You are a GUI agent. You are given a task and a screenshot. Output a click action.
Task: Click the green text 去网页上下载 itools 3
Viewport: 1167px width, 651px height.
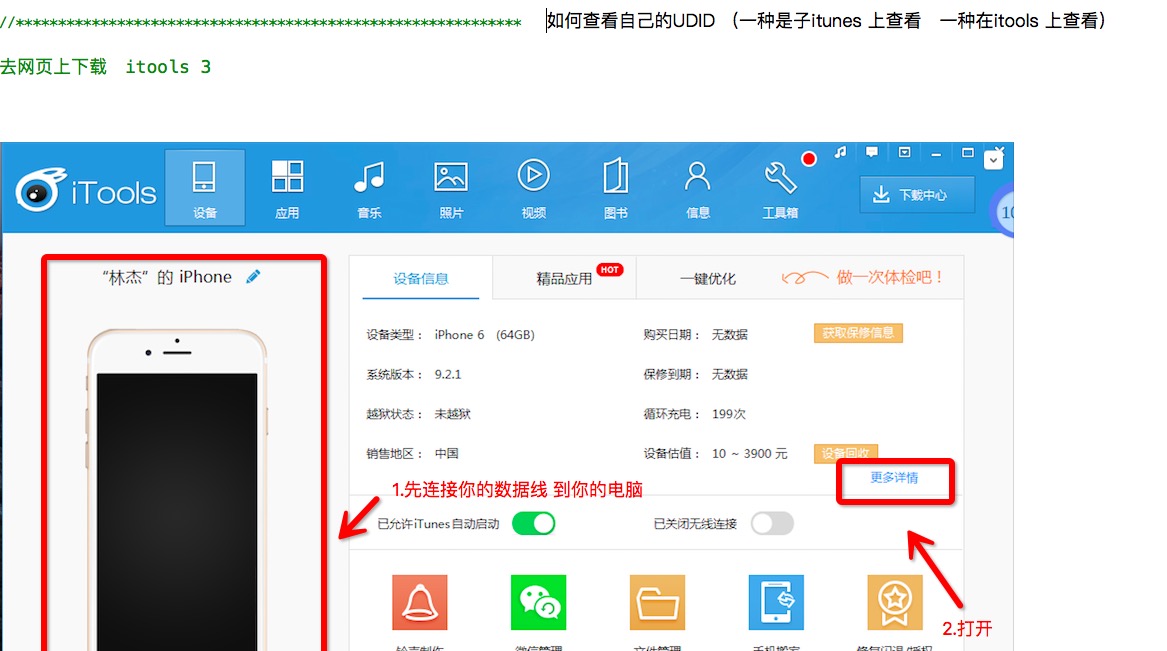pos(106,67)
